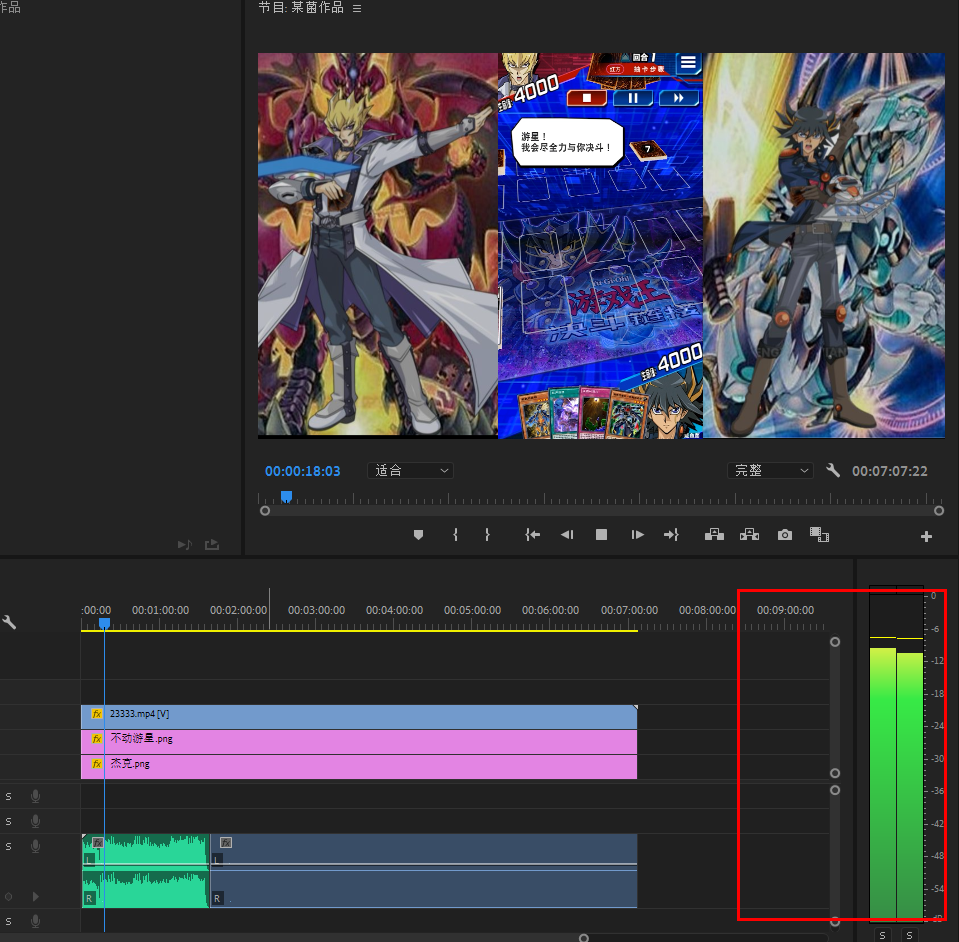Click the sequence duration 00:07:07:22

(x=890, y=471)
